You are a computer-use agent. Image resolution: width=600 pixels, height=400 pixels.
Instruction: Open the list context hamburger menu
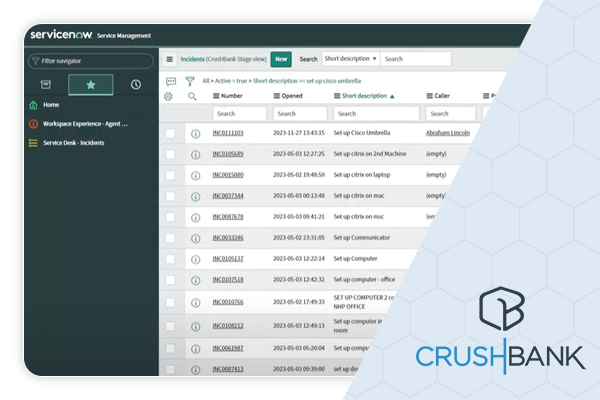pos(170,59)
